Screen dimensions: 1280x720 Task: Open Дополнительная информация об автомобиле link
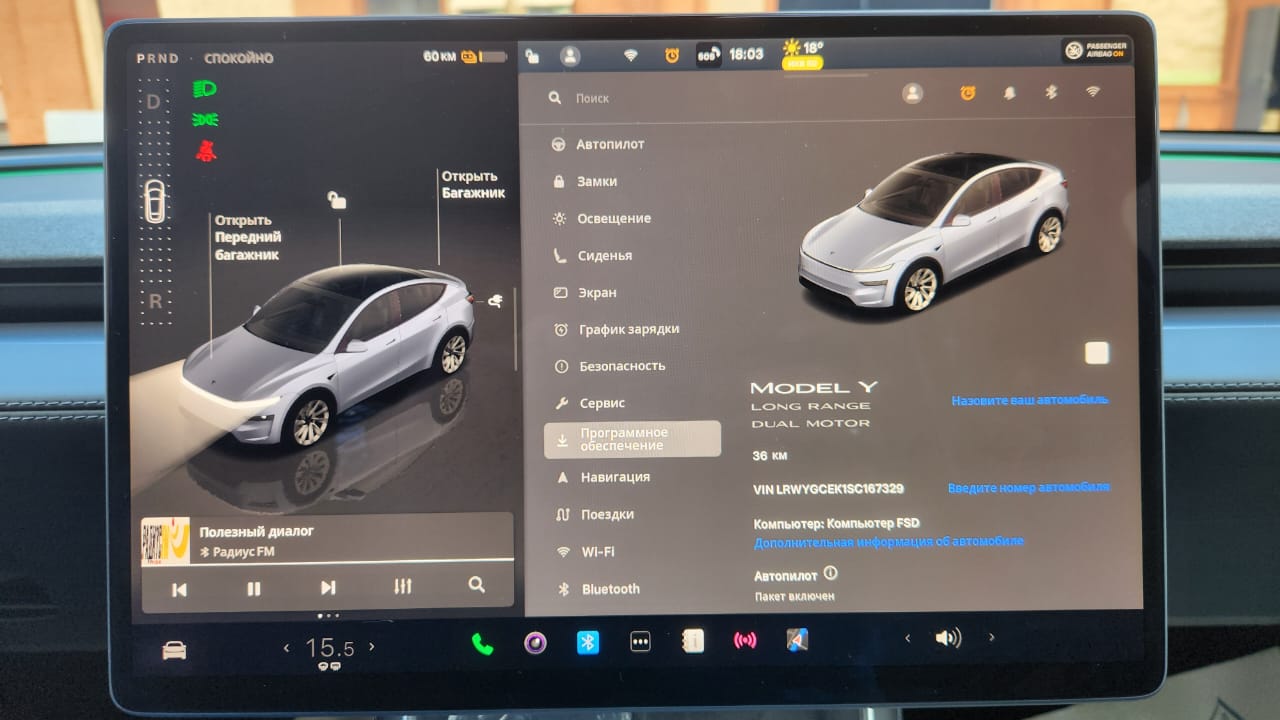pyautogui.click(x=889, y=541)
